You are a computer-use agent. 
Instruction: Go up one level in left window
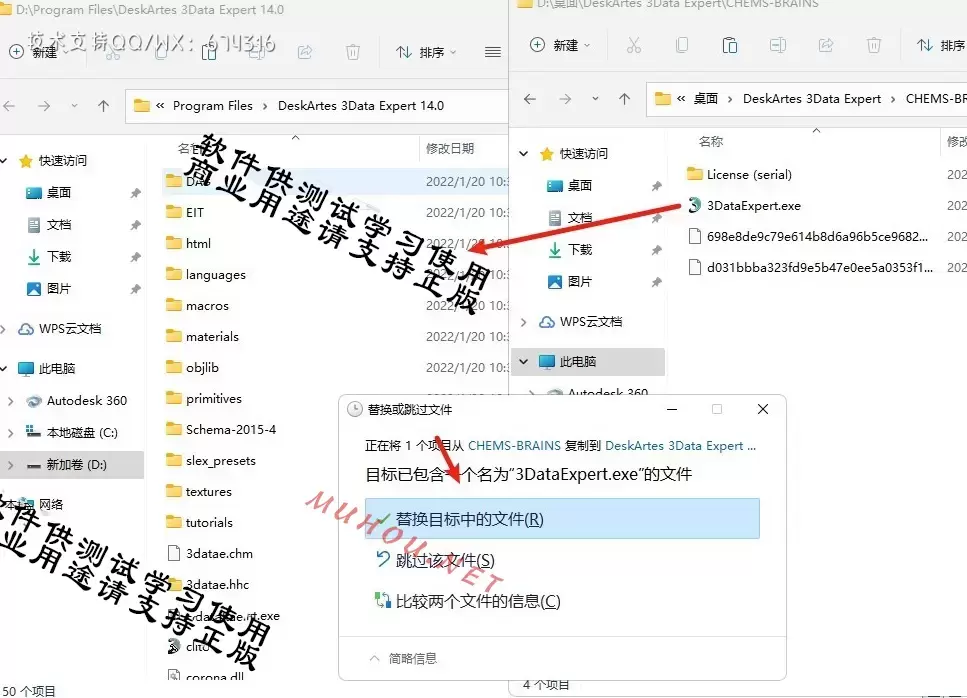(x=104, y=105)
